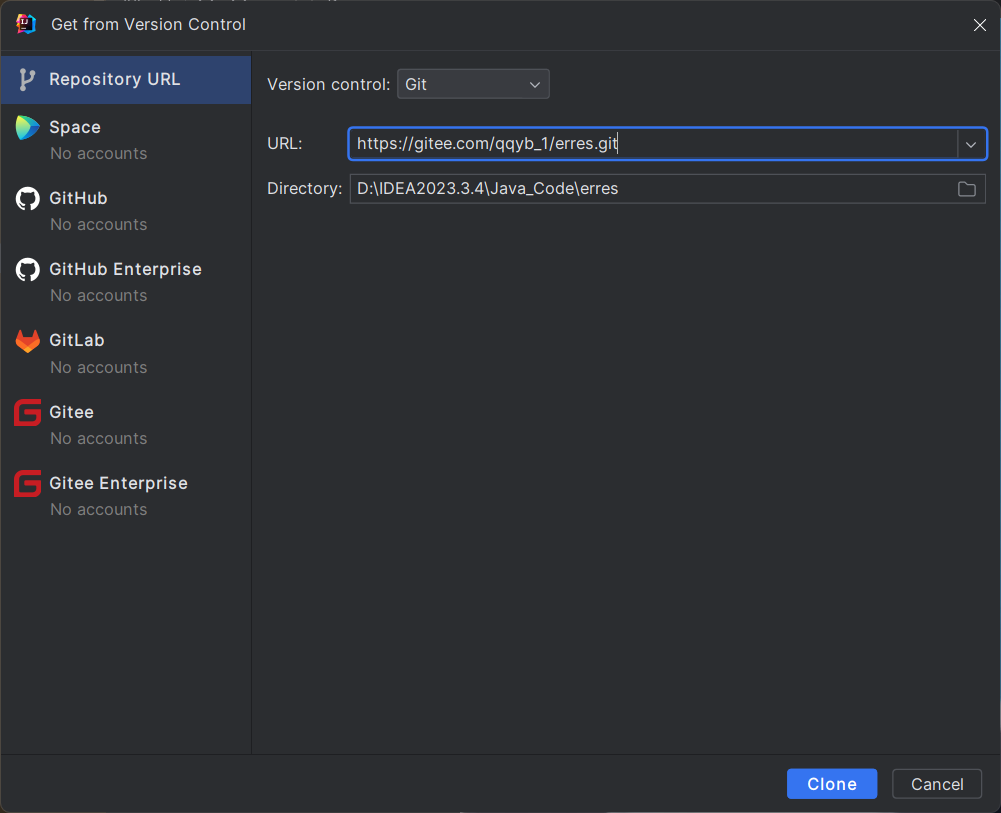1001x813 pixels.
Task: Click the GitHub octocat icon
Action: (x=27, y=198)
